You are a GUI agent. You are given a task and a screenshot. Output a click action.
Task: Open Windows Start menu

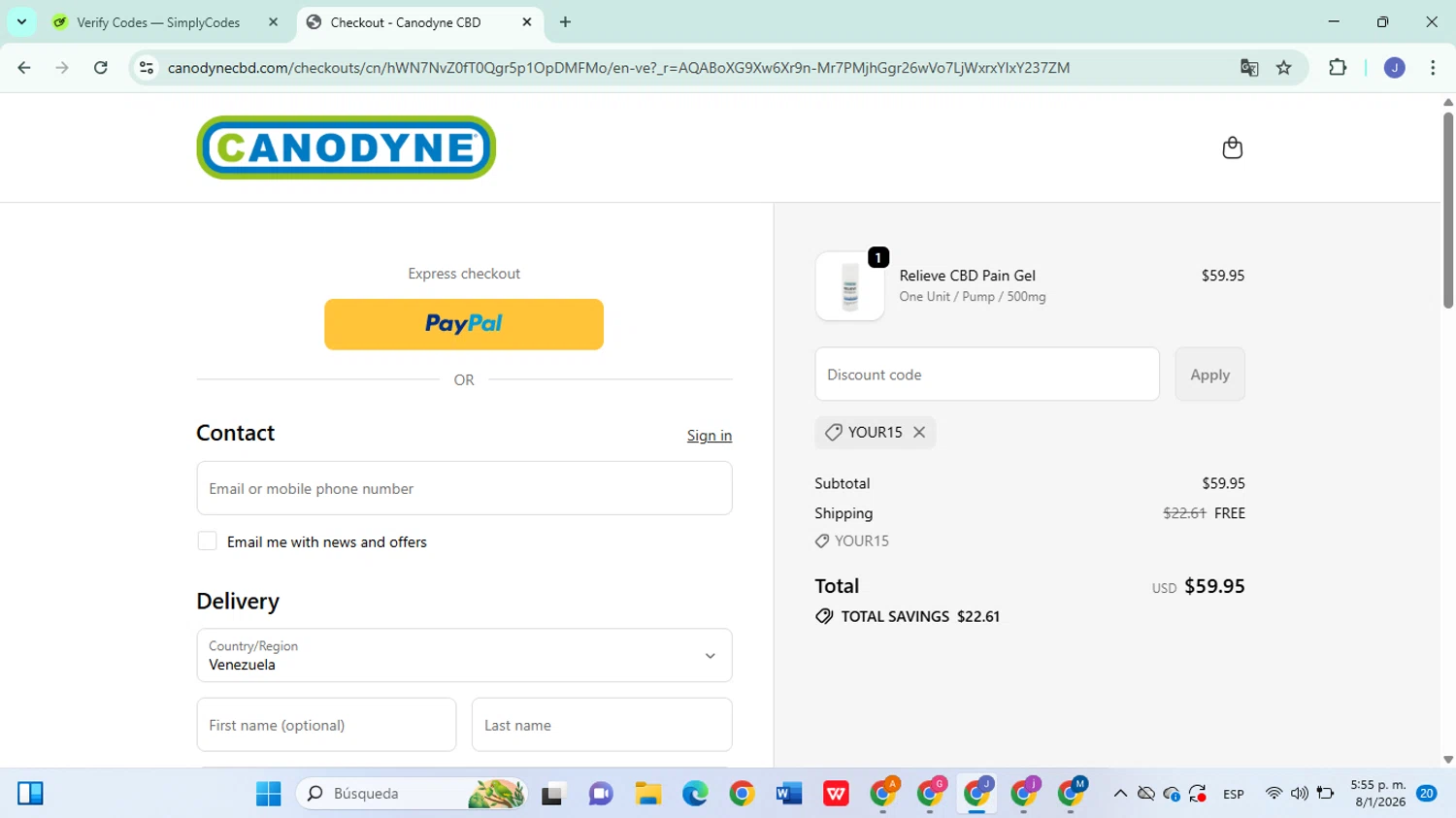click(x=269, y=794)
